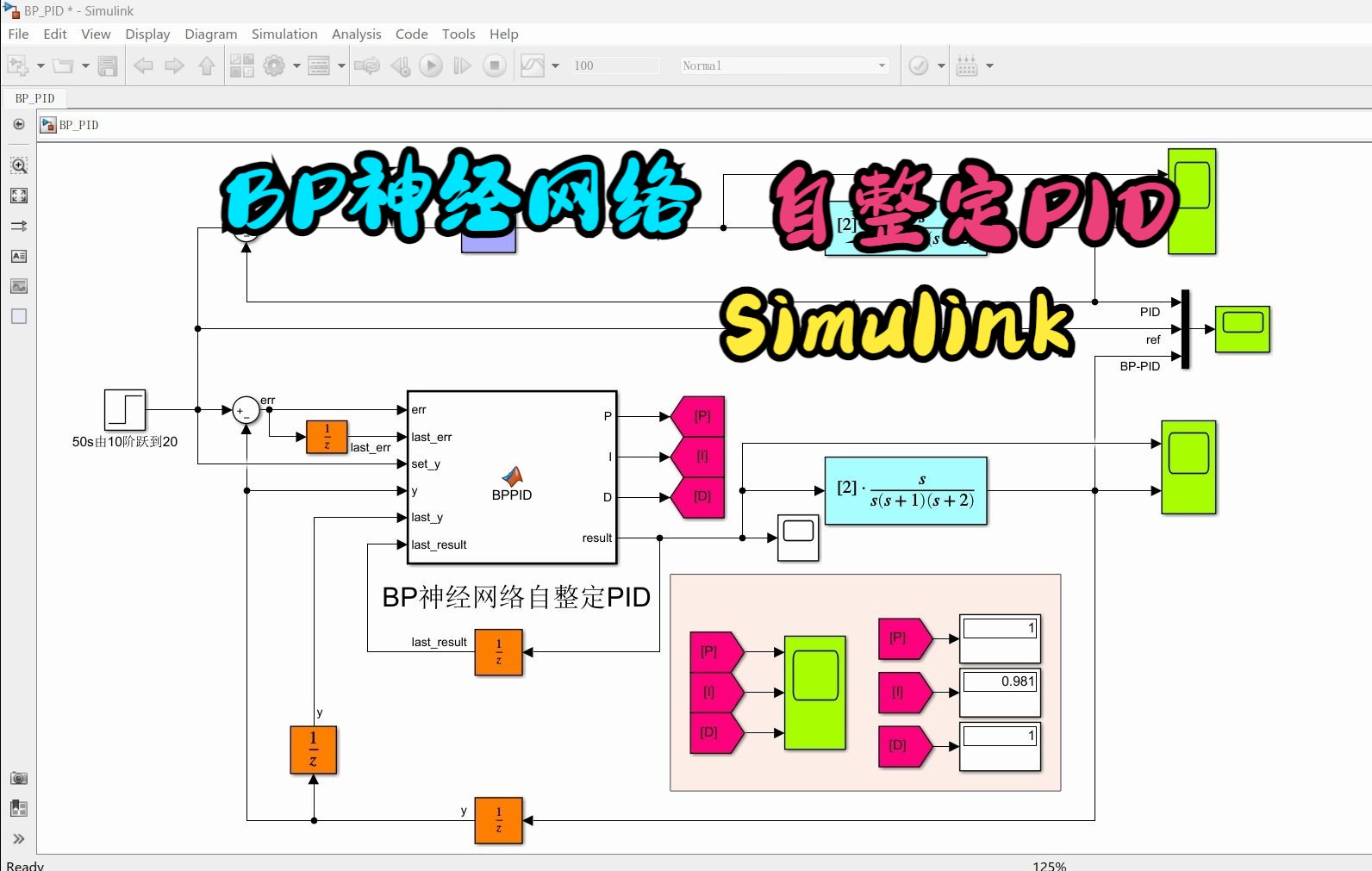Open the Tools menu
The height and width of the screenshot is (871, 1372).
point(458,34)
